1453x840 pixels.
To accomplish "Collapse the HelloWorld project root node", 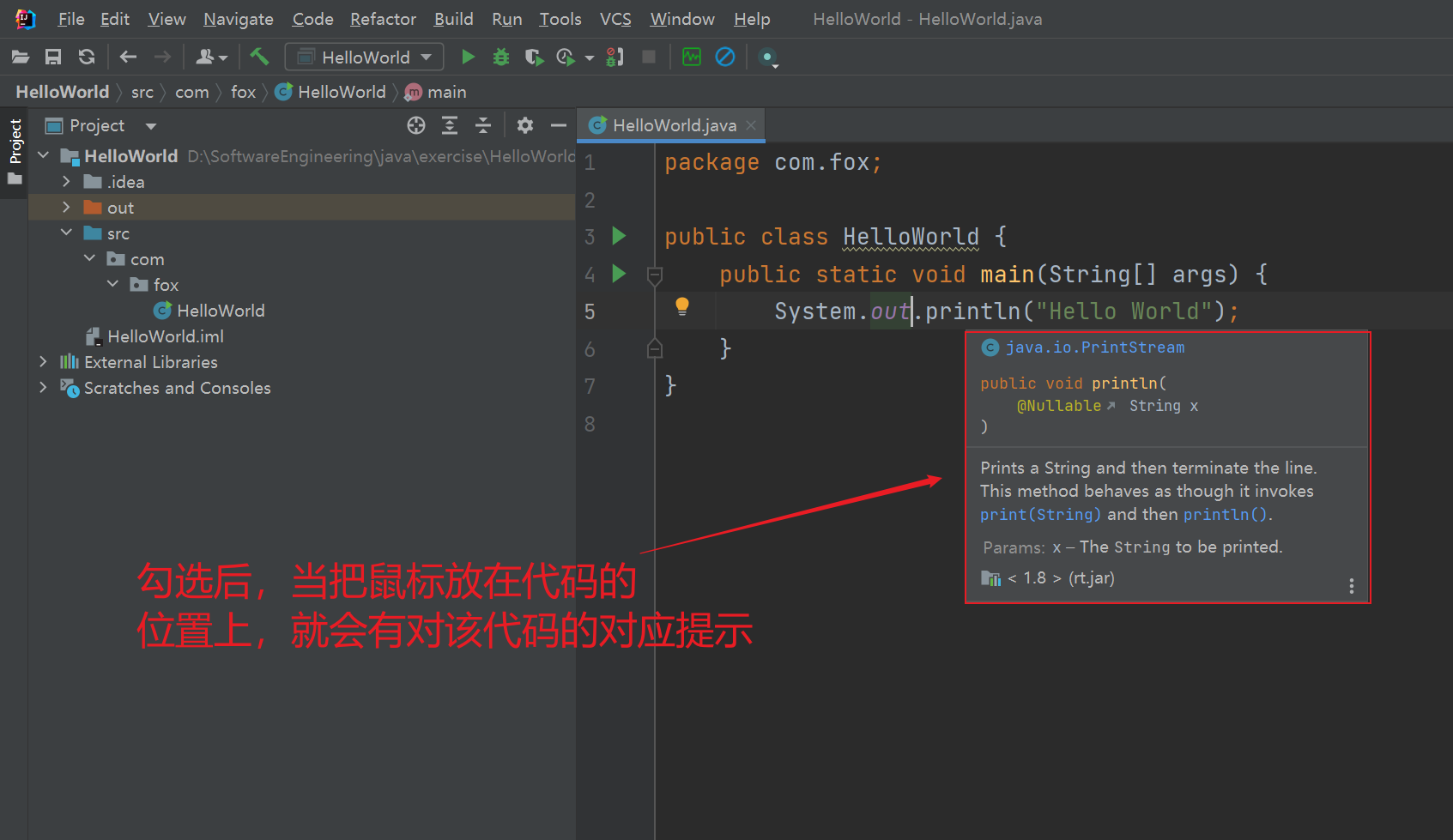I will pyautogui.click(x=44, y=155).
